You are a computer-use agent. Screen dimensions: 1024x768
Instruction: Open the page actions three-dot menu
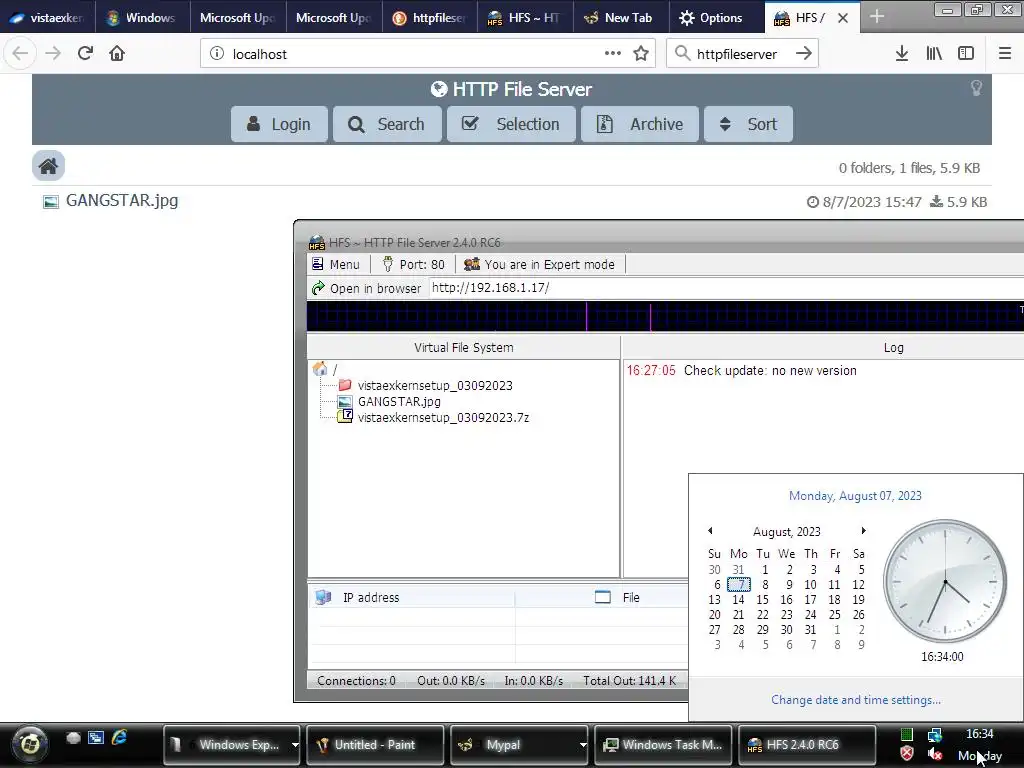coord(613,54)
